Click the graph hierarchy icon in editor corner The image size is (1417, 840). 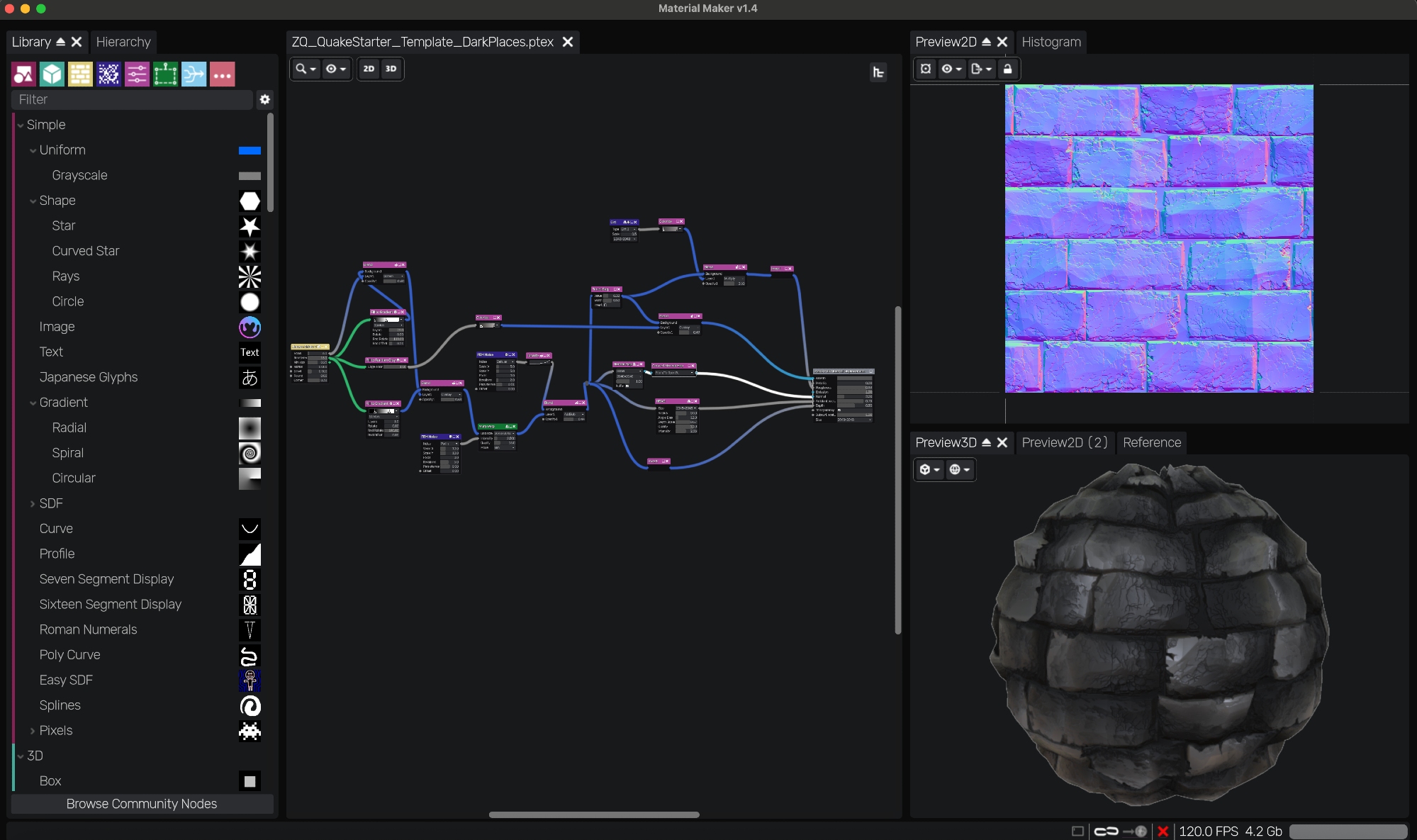(878, 72)
